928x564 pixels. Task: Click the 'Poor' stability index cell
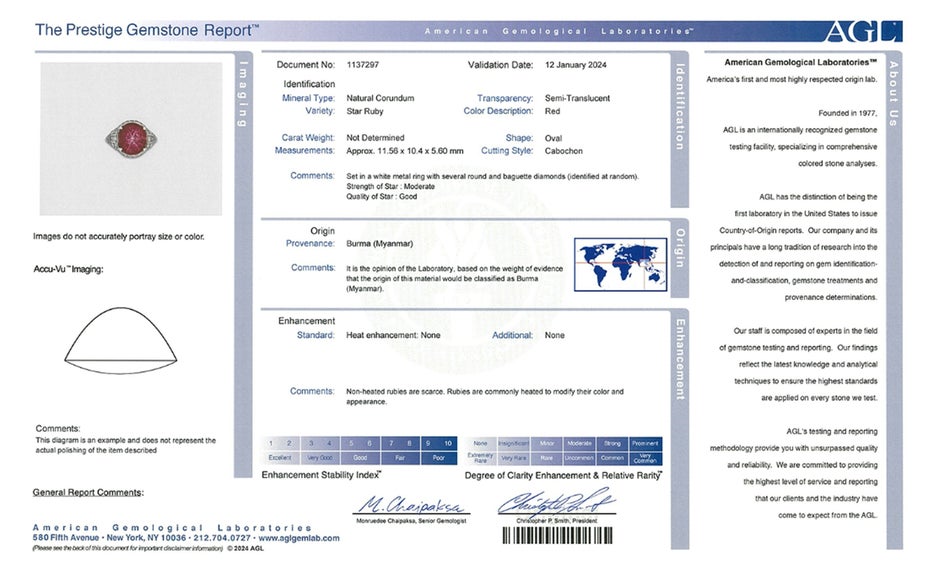point(438,457)
